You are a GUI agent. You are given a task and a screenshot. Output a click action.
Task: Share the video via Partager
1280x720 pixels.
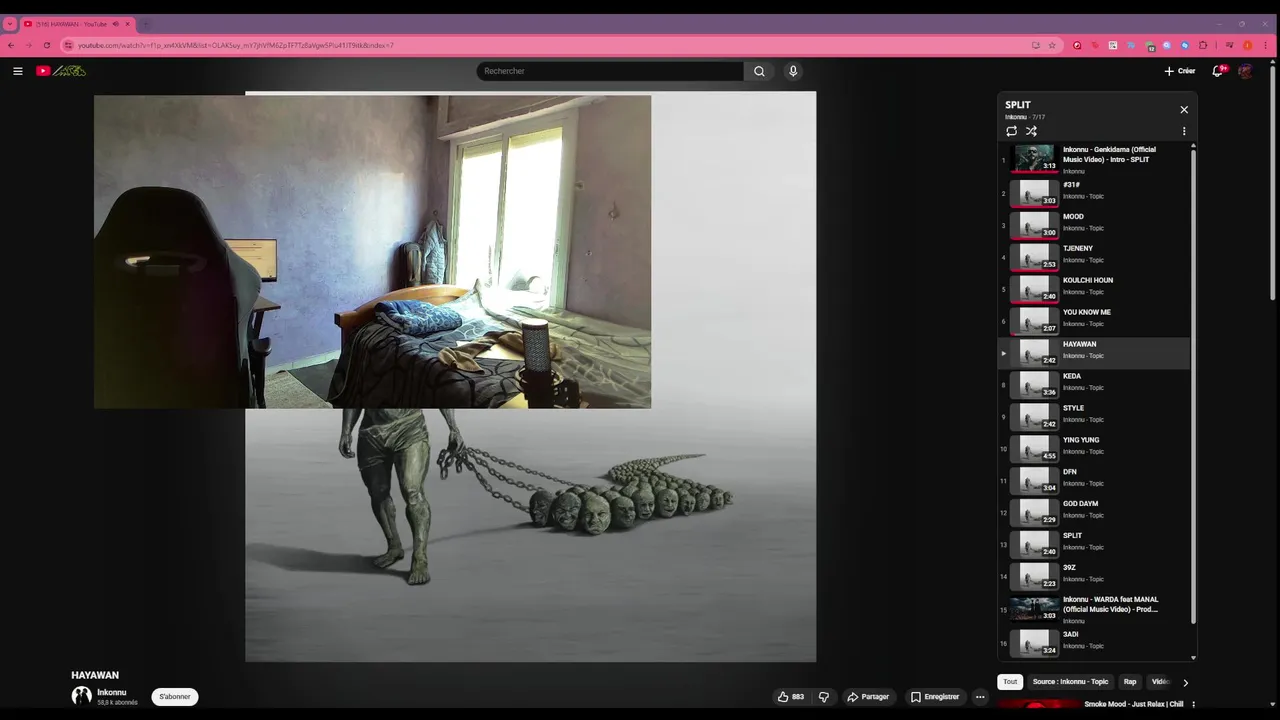pyautogui.click(x=867, y=697)
